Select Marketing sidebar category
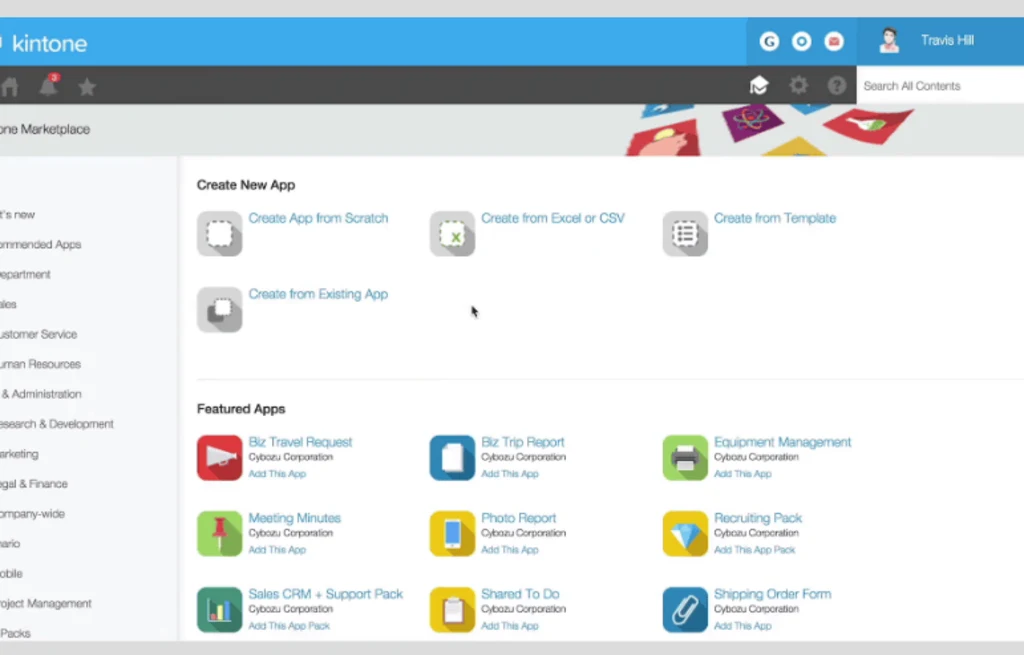Screen dimensions: 1024x655 click(19, 454)
